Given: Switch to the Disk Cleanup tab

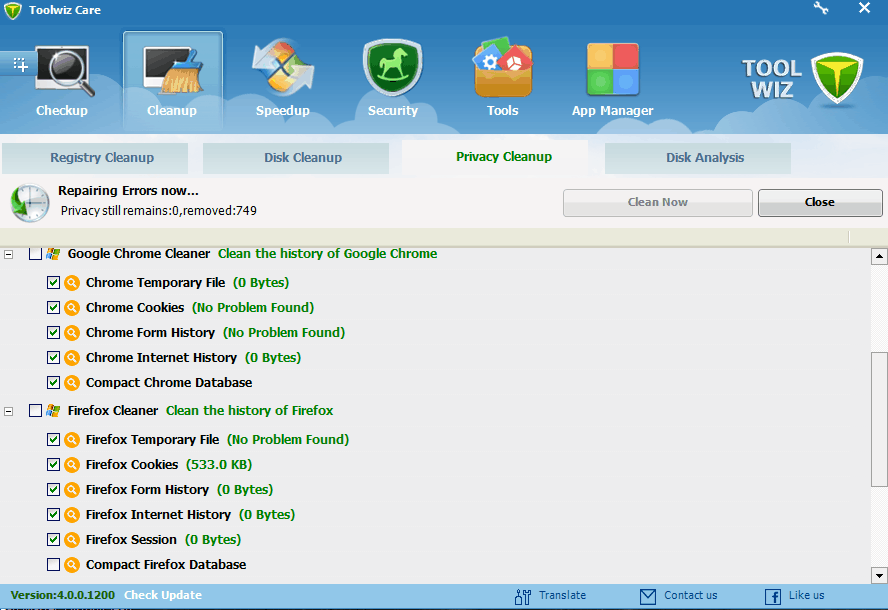Looking at the screenshot, I should 296,158.
